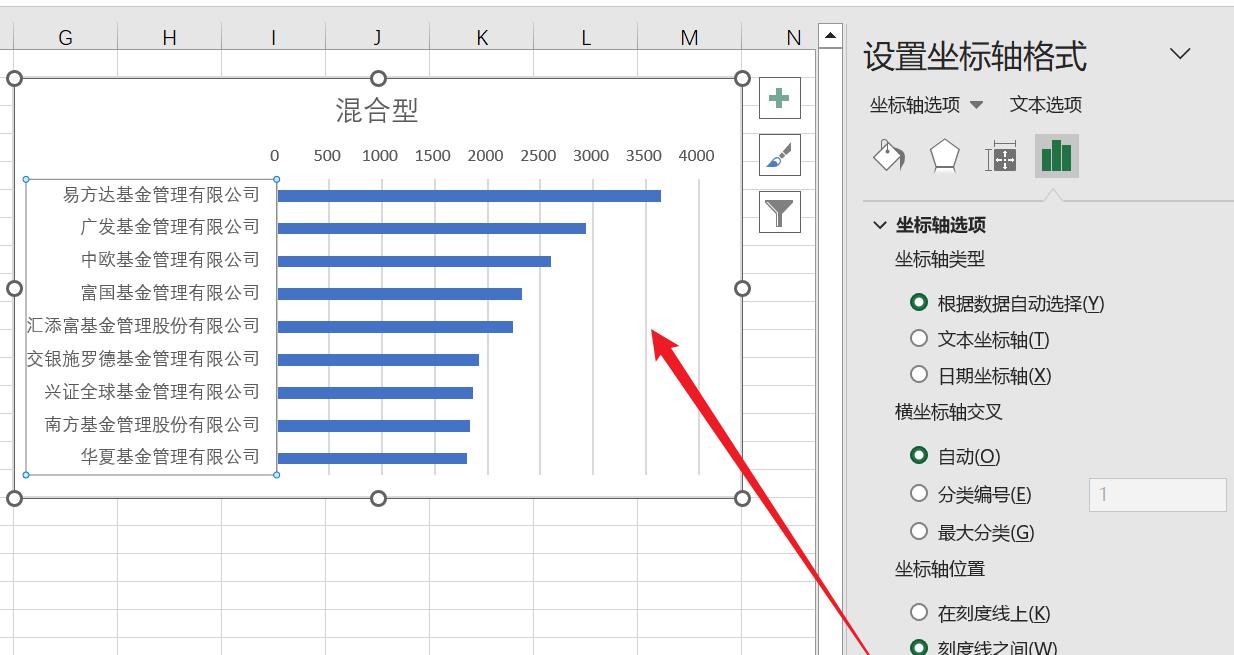Select the Size & Properties icon
The width and height of the screenshot is (1234, 655).
tap(1001, 157)
